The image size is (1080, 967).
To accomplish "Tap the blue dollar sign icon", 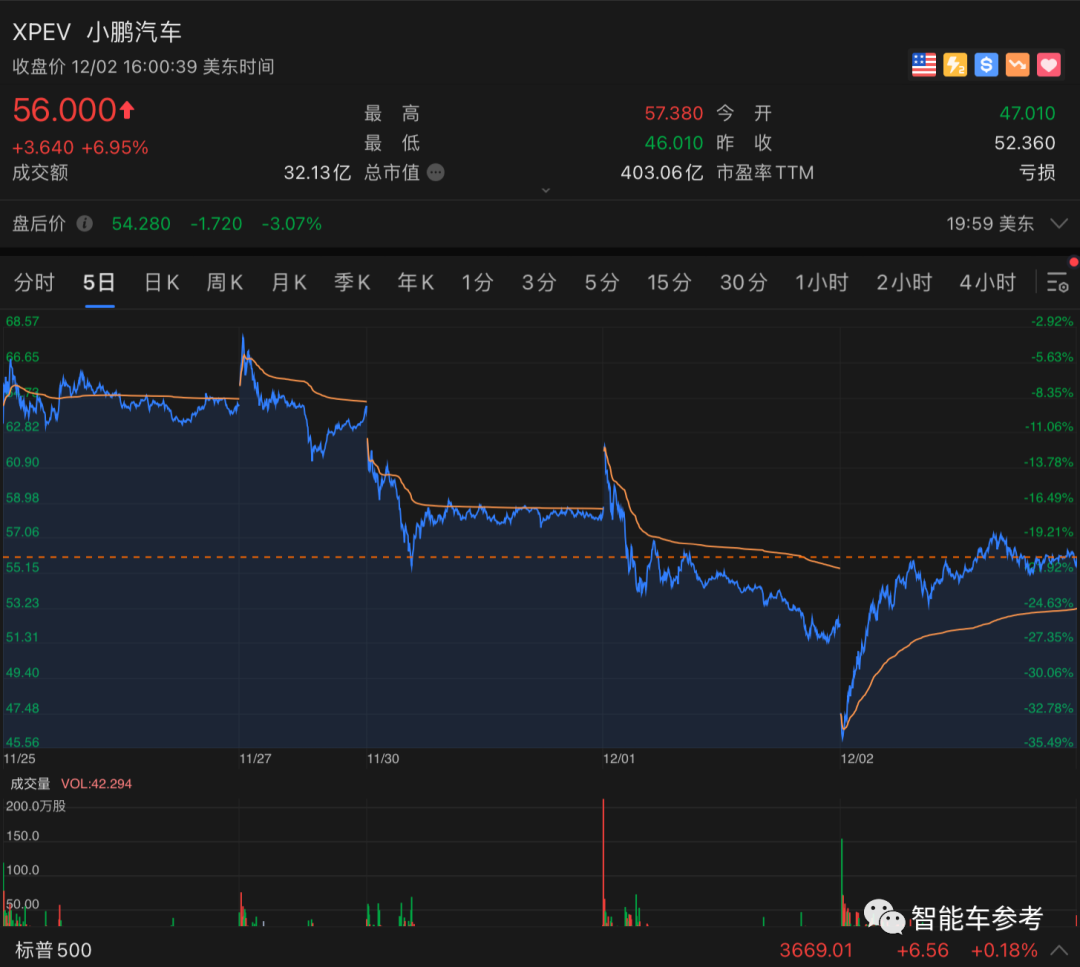I will pyautogui.click(x=986, y=65).
